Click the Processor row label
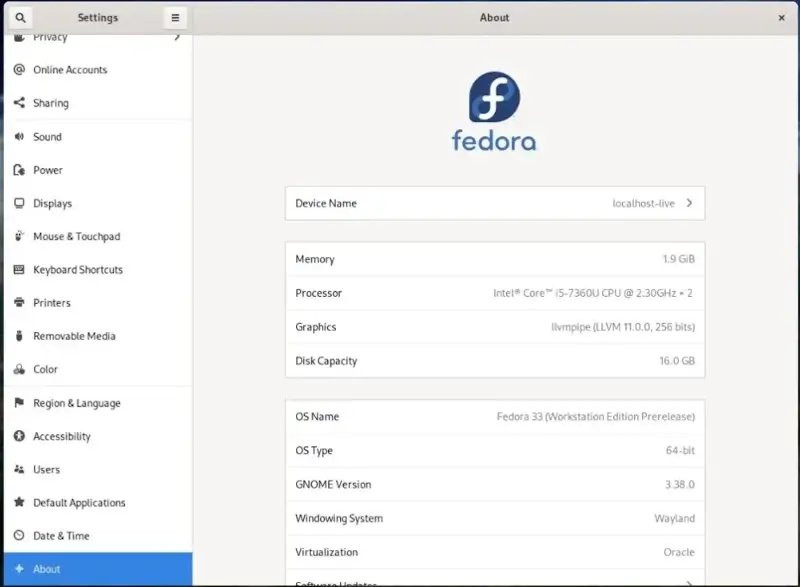 318,293
